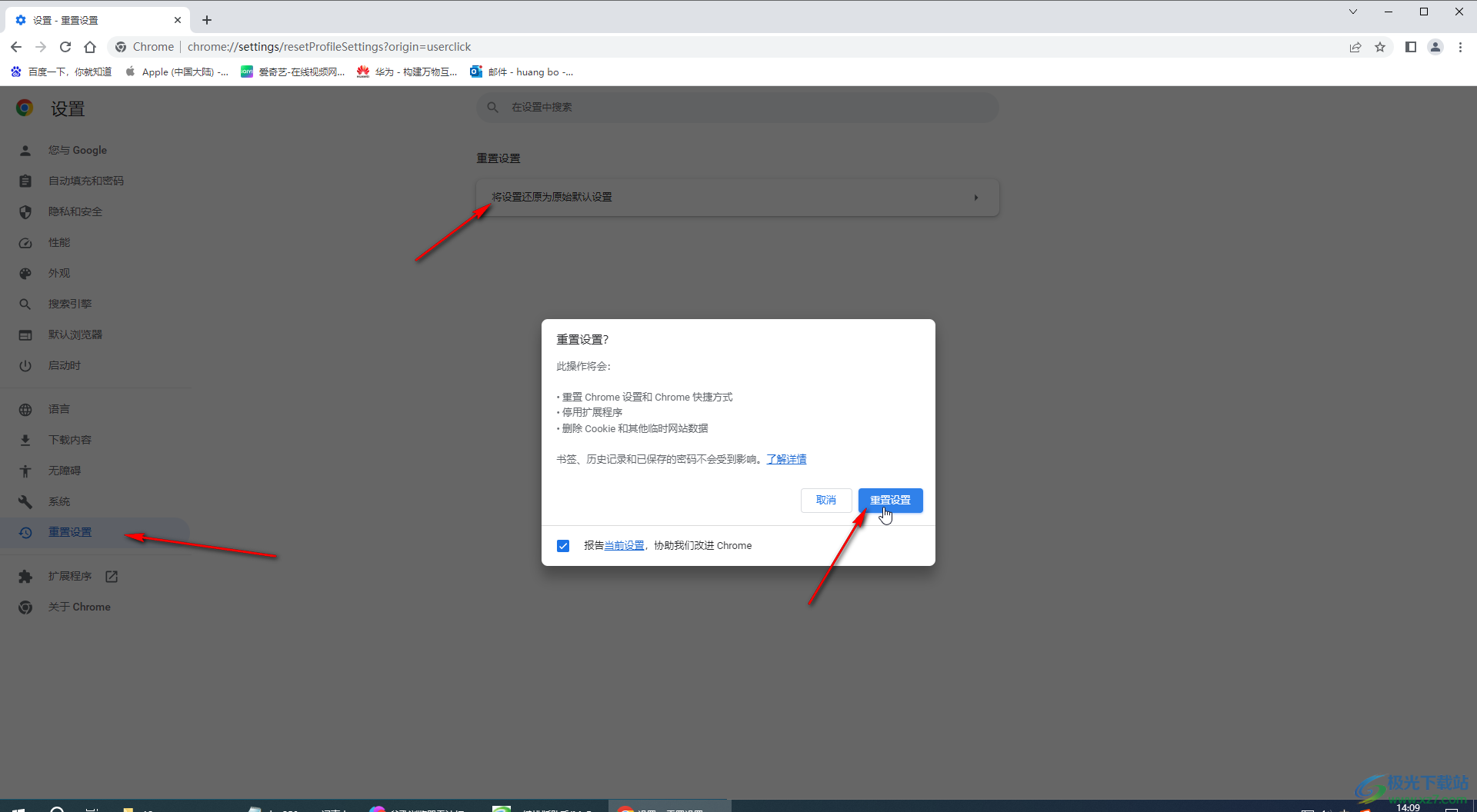1477x812 pixels.
Task: Open the profile avatar menu
Action: (x=1435, y=47)
